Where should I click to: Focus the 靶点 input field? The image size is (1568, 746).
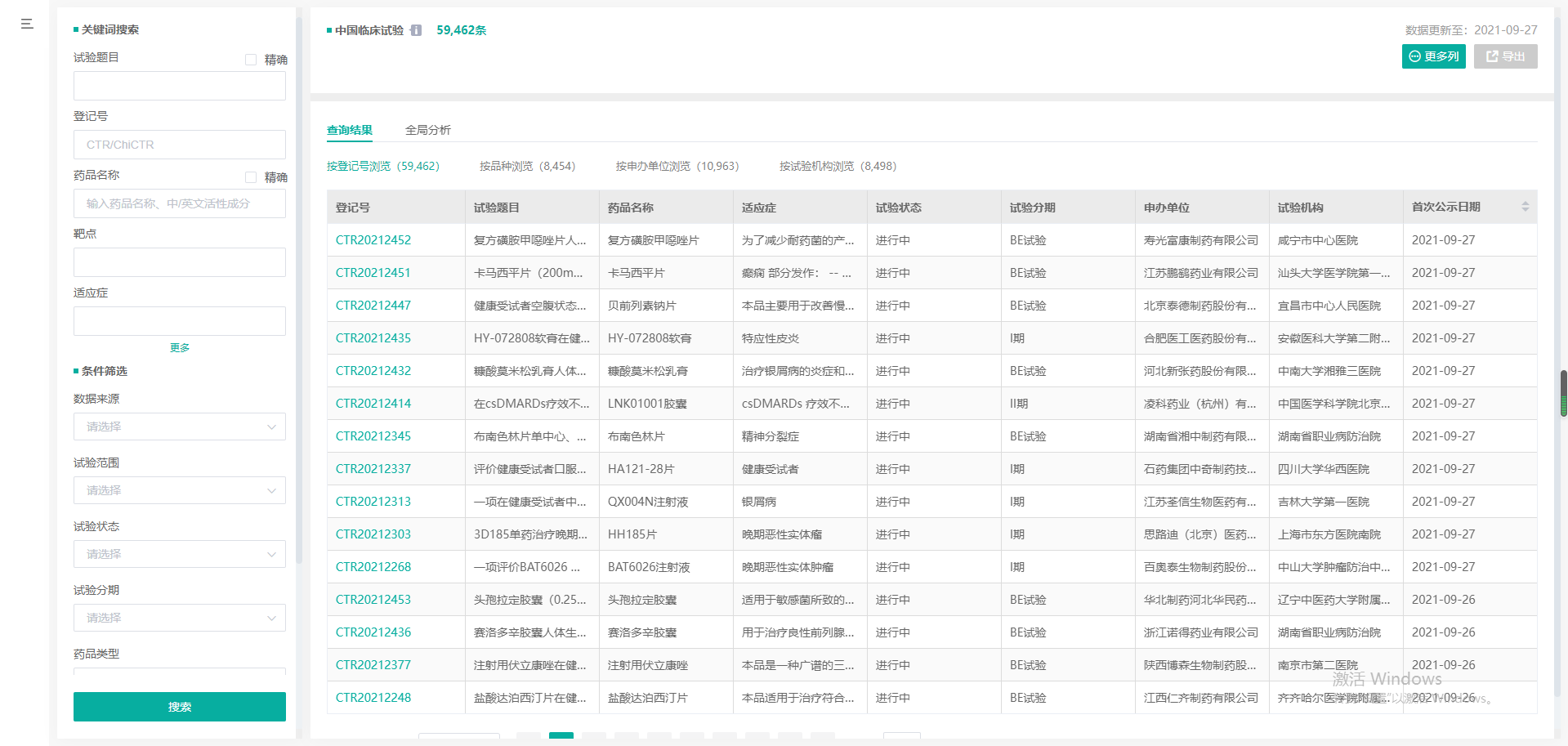[x=180, y=262]
